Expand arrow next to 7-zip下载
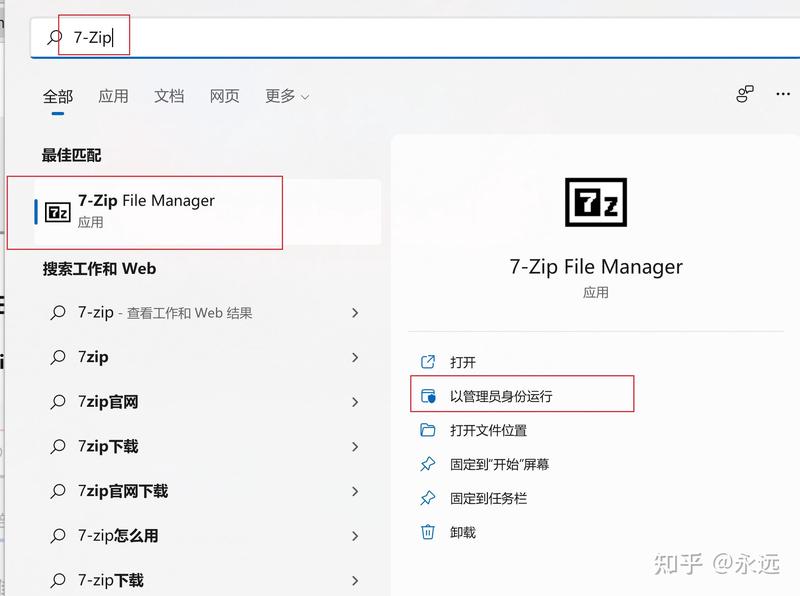 coord(355,580)
